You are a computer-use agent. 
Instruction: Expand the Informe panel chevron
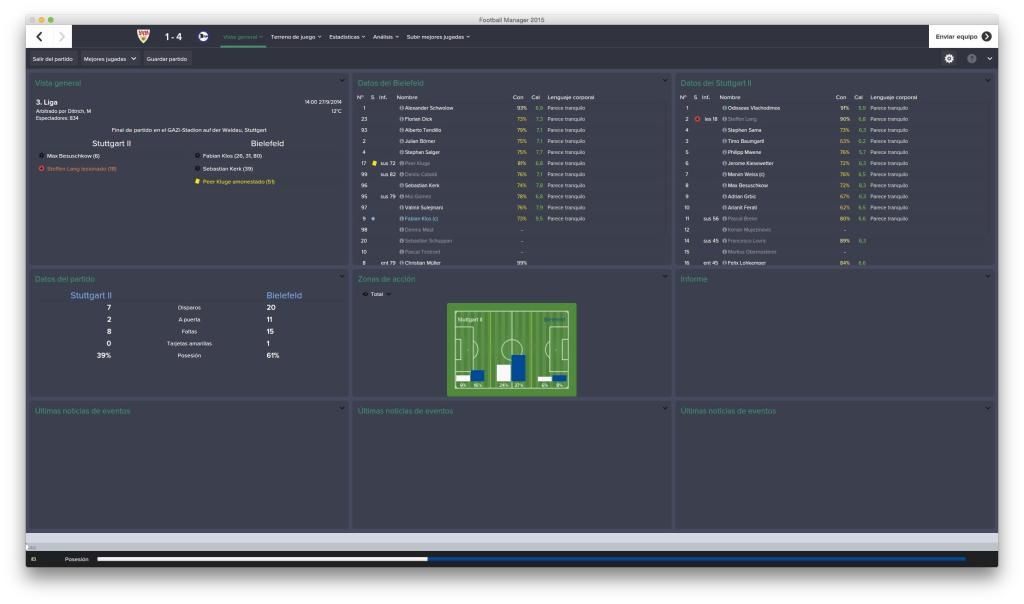tap(987, 277)
